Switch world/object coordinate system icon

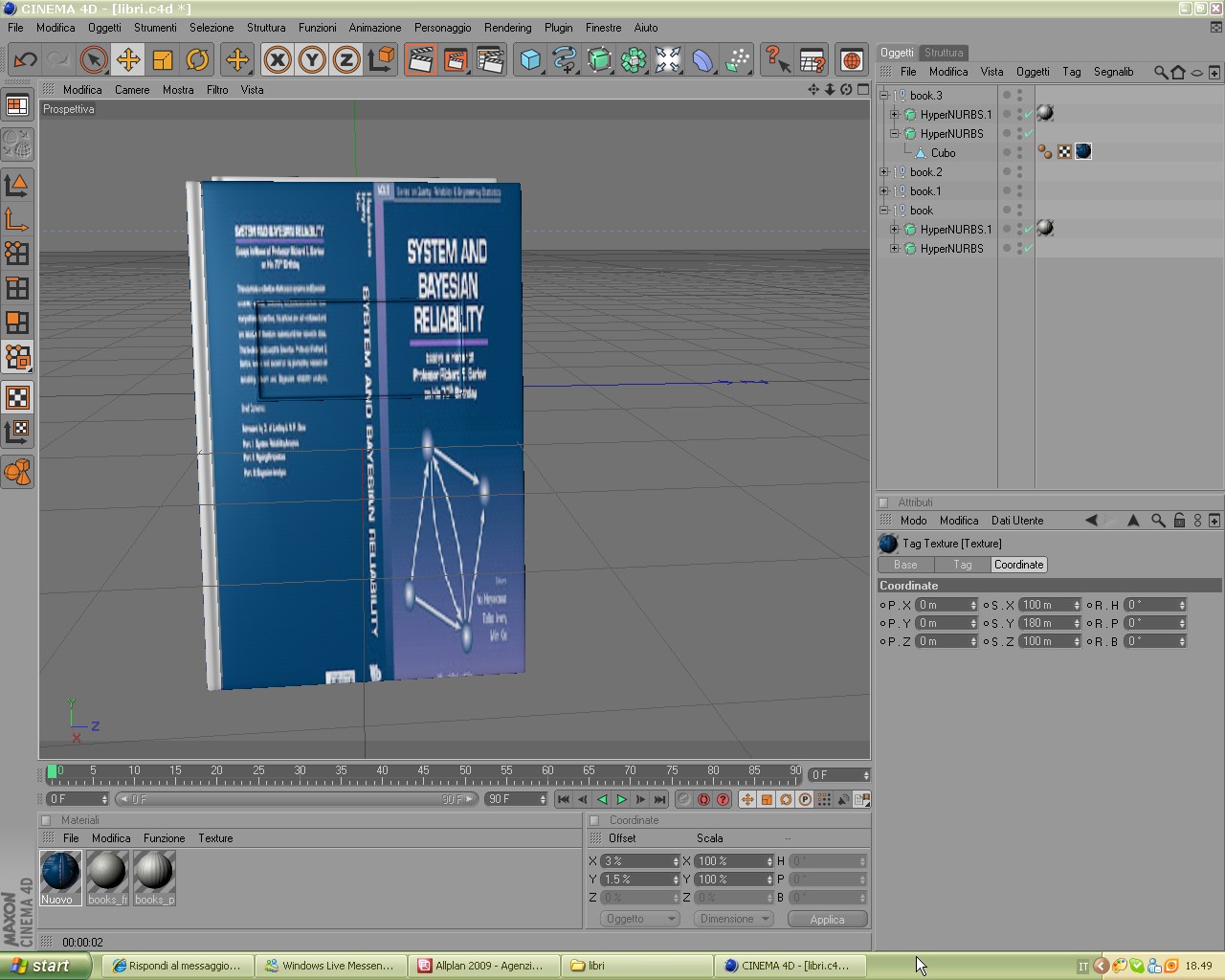tap(381, 60)
